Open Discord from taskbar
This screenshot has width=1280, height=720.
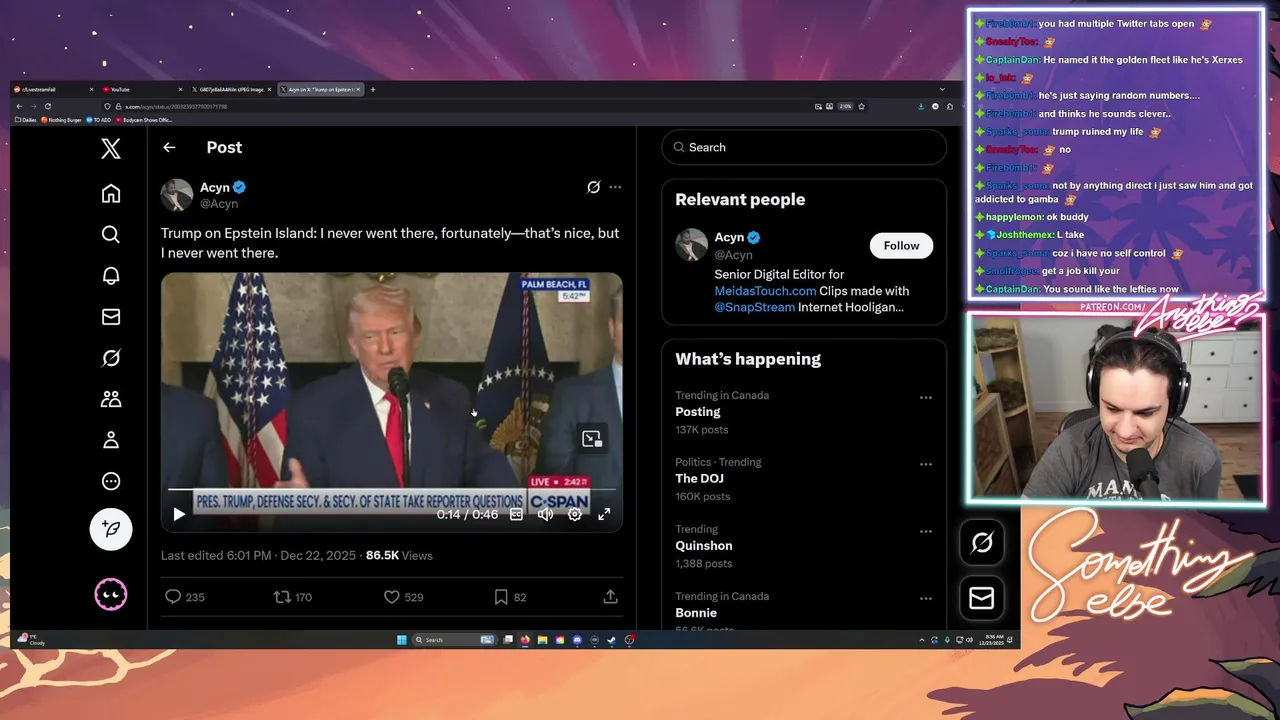(x=577, y=640)
